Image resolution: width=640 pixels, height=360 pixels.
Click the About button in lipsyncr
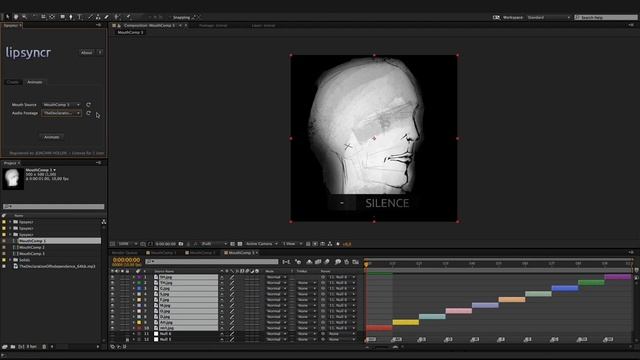(86, 52)
